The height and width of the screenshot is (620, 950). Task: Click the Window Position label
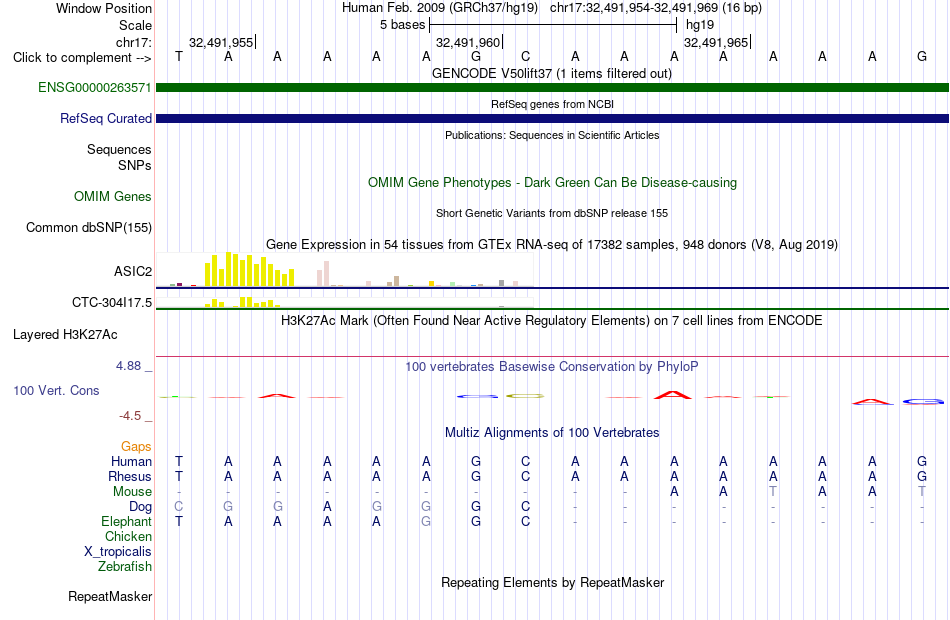coord(104,8)
